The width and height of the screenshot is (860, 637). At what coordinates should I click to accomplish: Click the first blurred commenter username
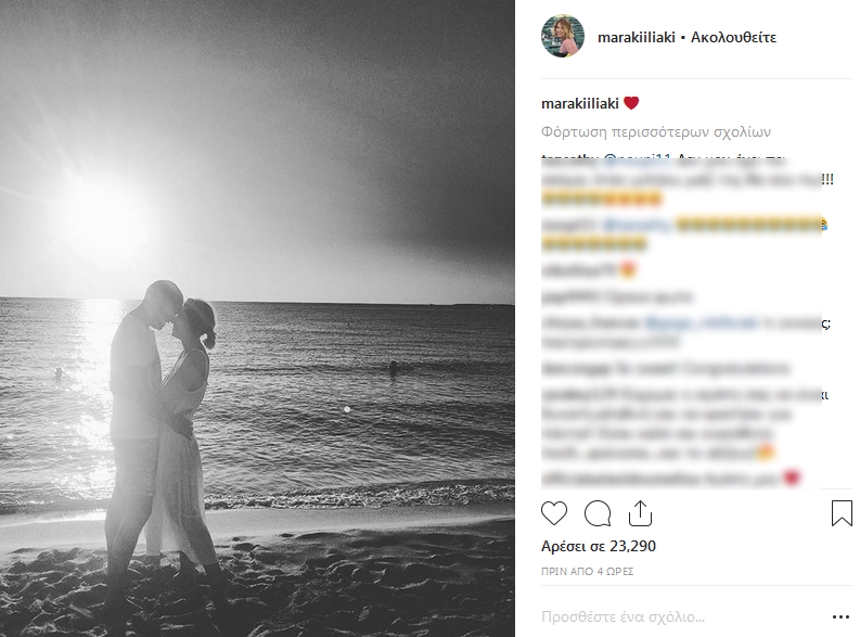coord(569,160)
